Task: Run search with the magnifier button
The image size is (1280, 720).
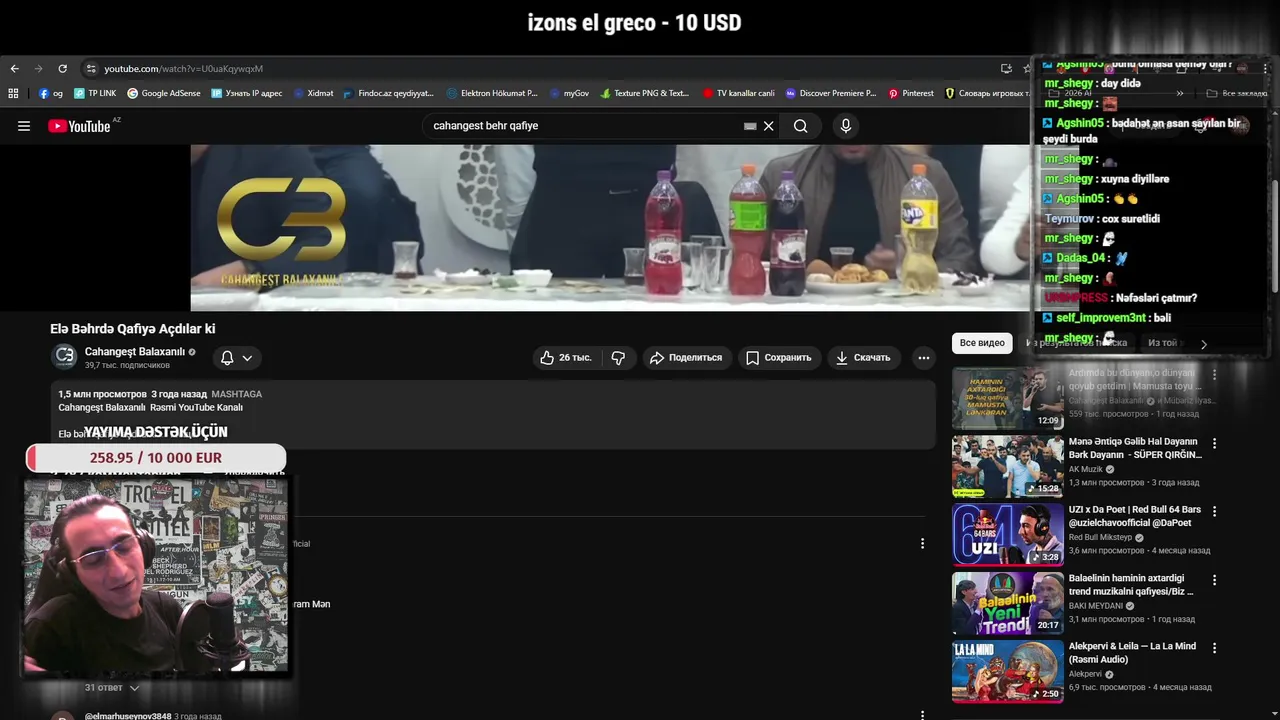Action: tap(800, 126)
